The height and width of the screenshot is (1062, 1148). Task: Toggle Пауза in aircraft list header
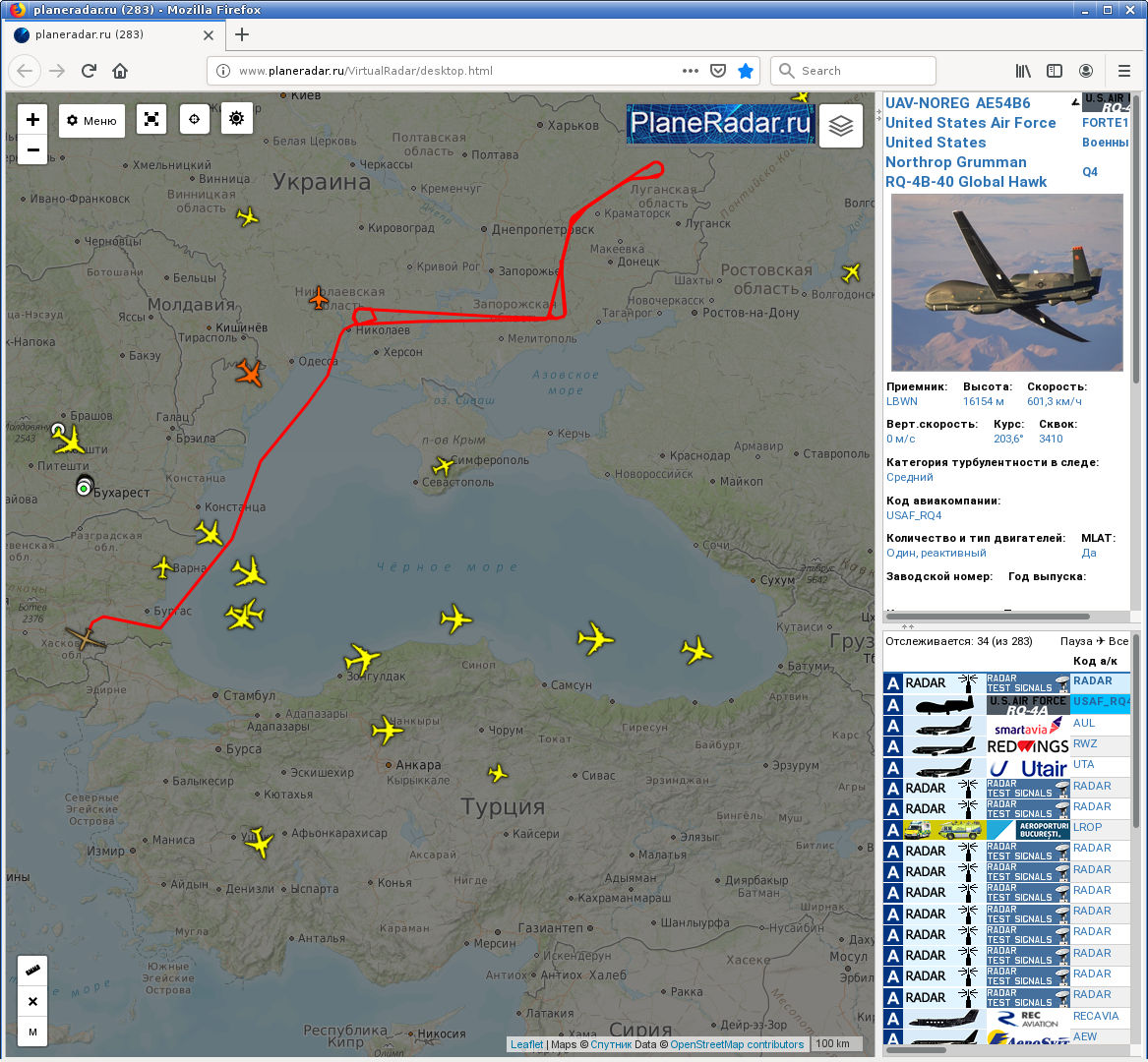tap(1076, 641)
